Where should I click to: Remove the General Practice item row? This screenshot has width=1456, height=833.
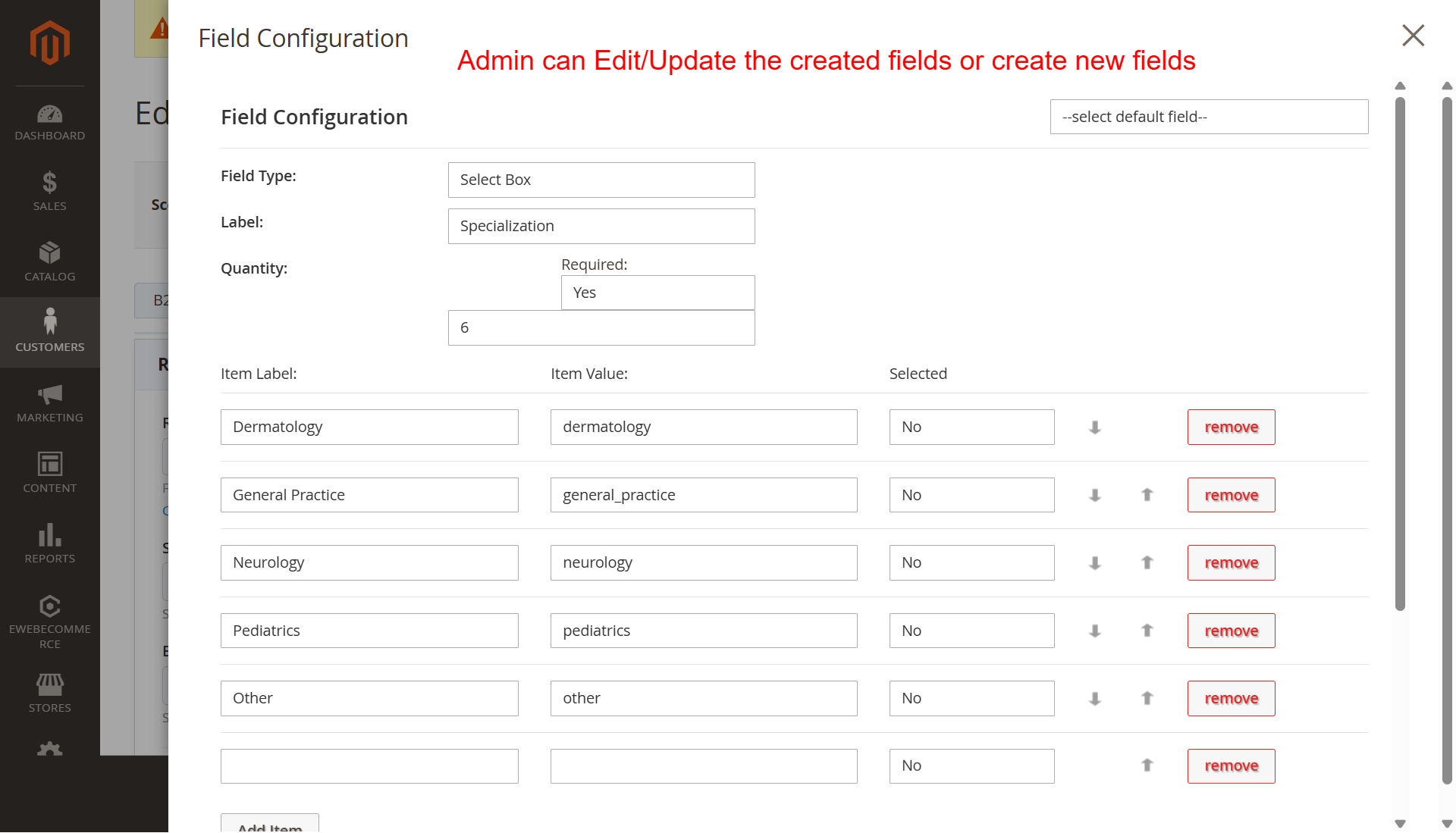pyautogui.click(x=1231, y=495)
